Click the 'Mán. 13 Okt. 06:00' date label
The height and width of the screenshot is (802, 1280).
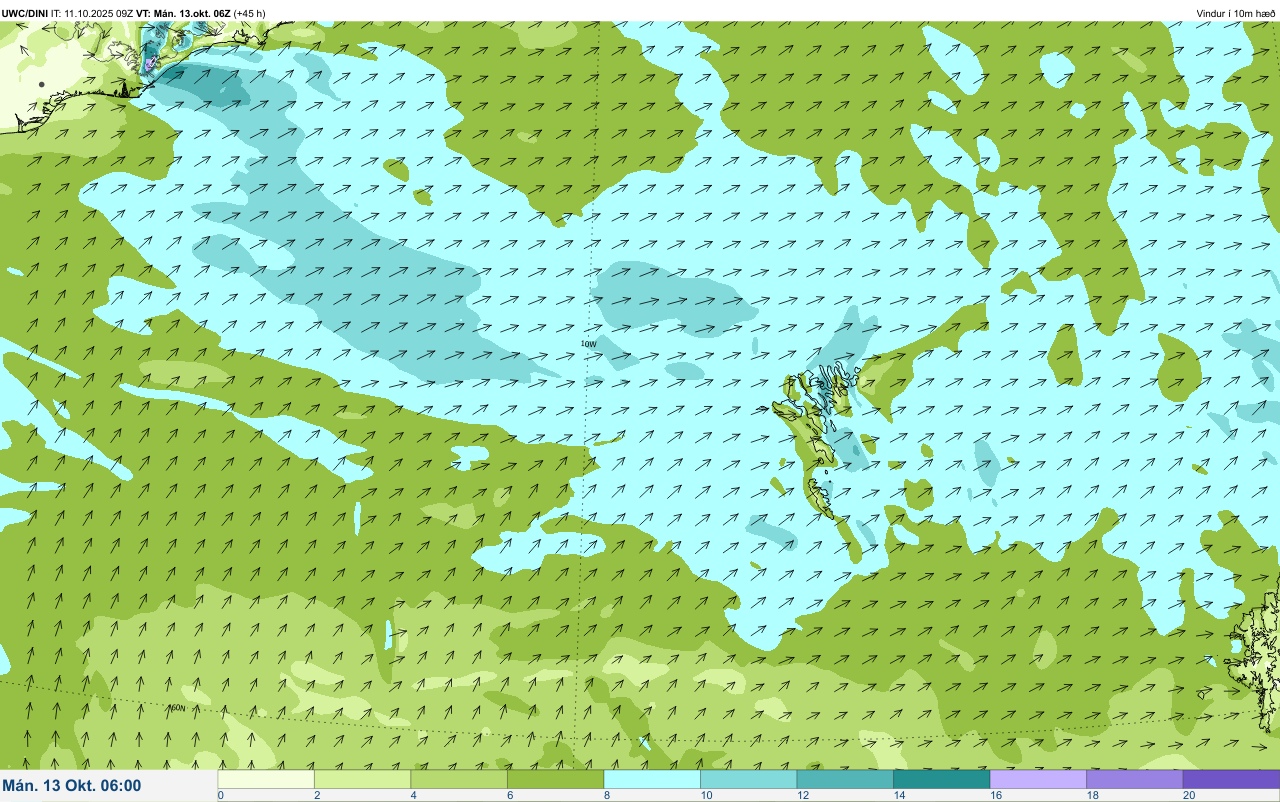tap(72, 786)
